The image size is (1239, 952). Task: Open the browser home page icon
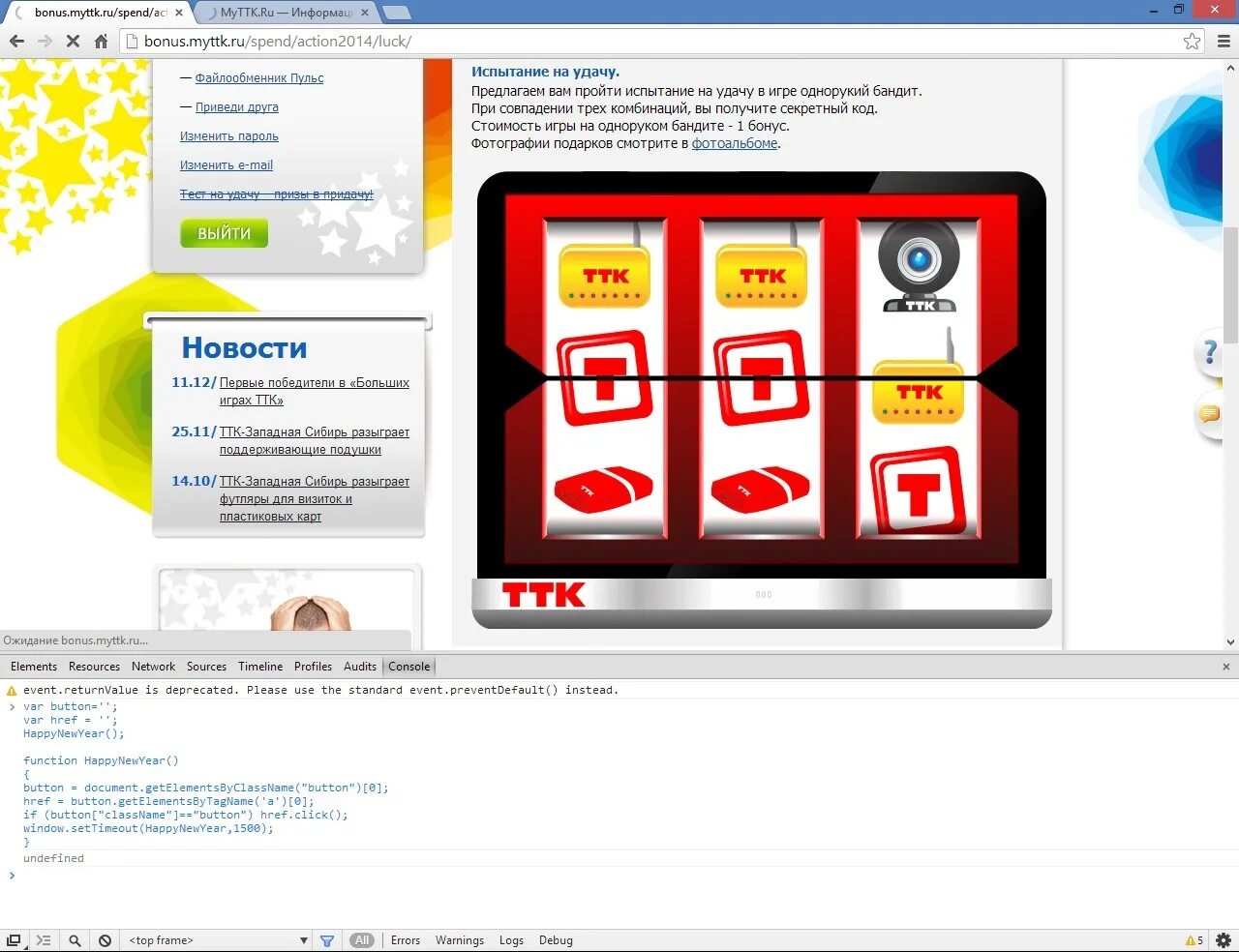101,41
